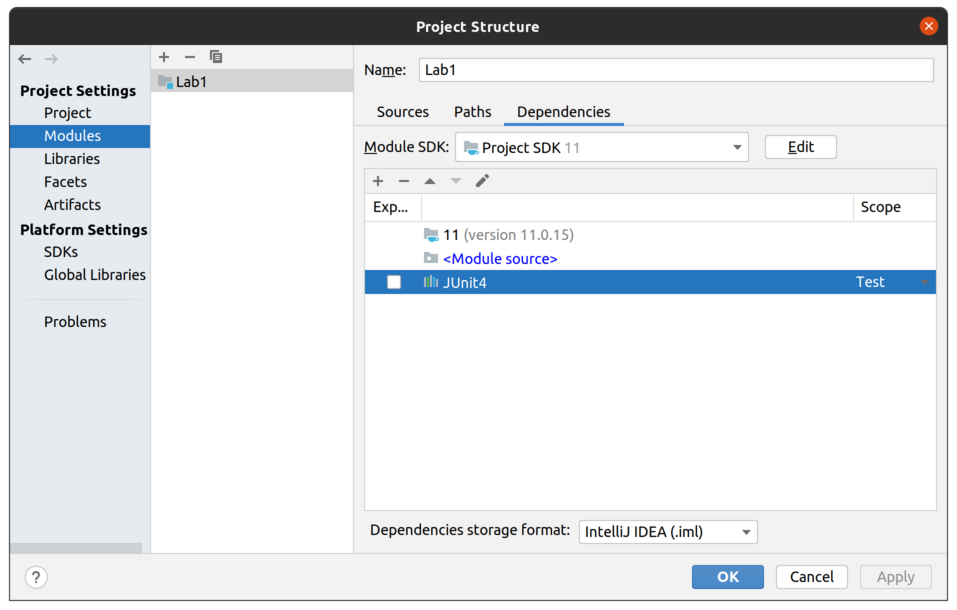Switch to the Paths tab
The width and height of the screenshot is (957, 610).
pos(473,112)
